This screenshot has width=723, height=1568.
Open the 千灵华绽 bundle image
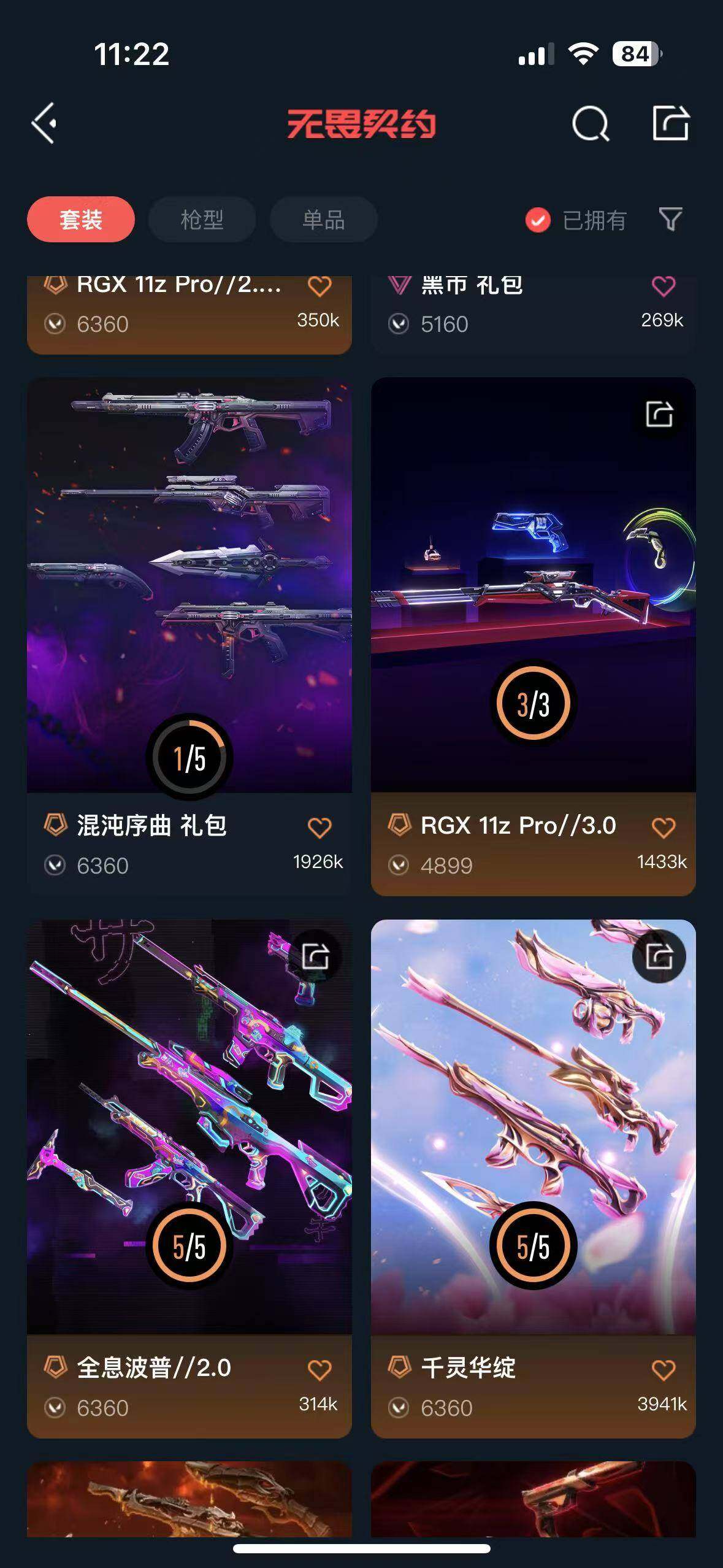coord(533,1127)
